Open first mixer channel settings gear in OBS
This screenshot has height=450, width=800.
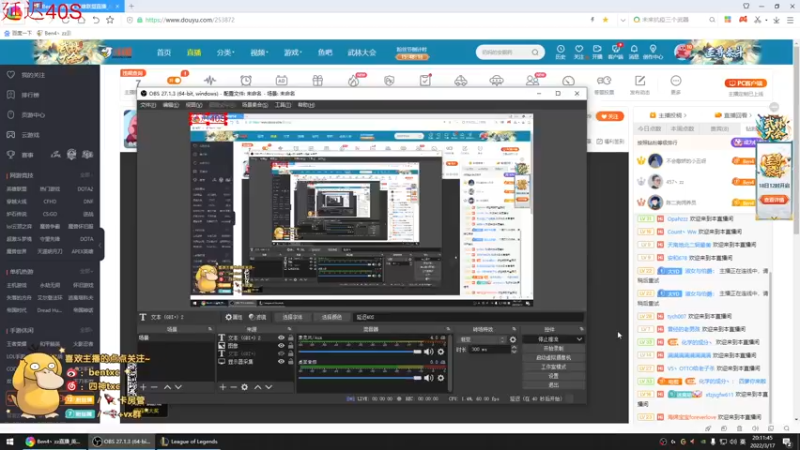tap(441, 352)
